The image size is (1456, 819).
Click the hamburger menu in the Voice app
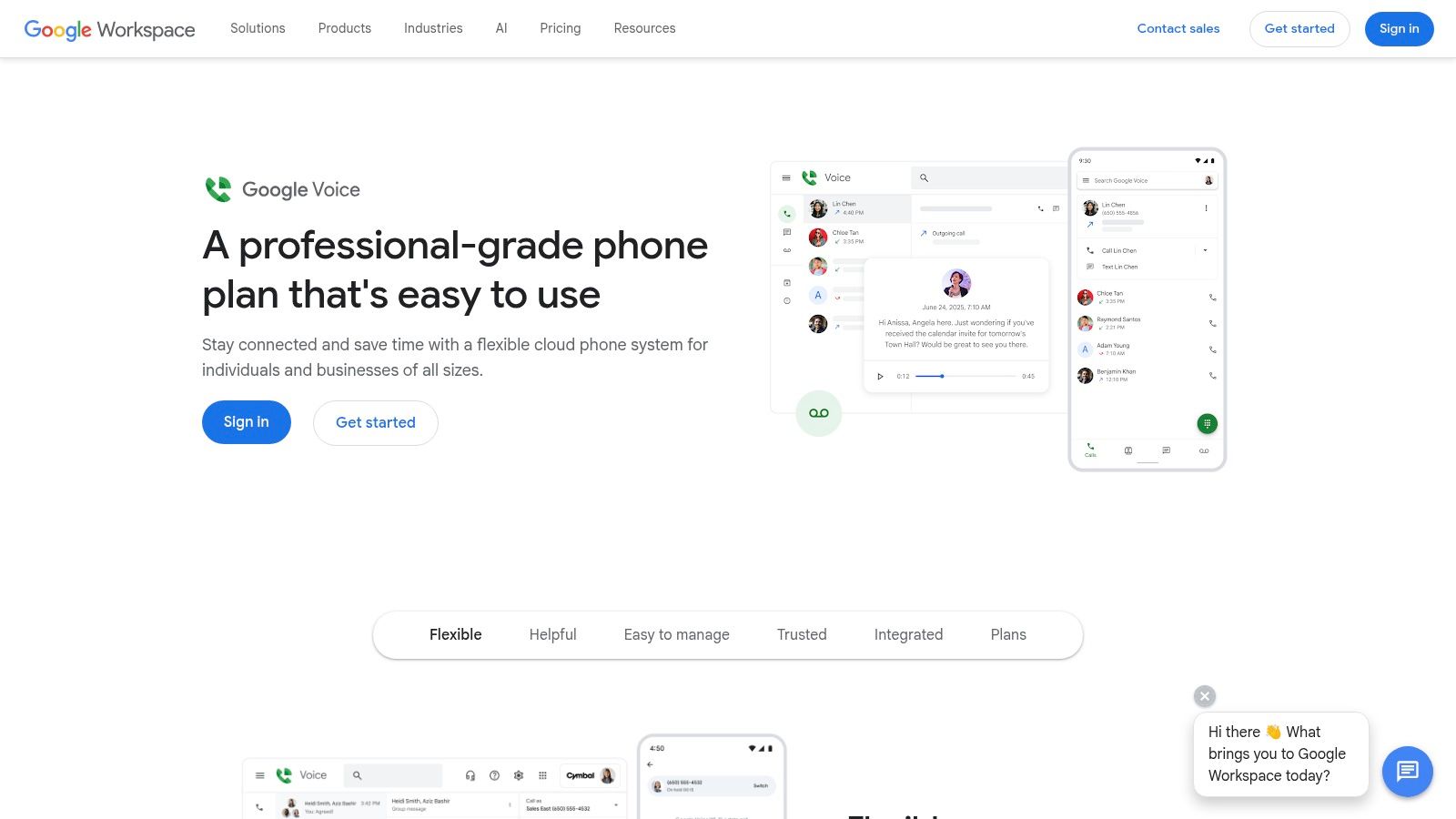tap(786, 177)
